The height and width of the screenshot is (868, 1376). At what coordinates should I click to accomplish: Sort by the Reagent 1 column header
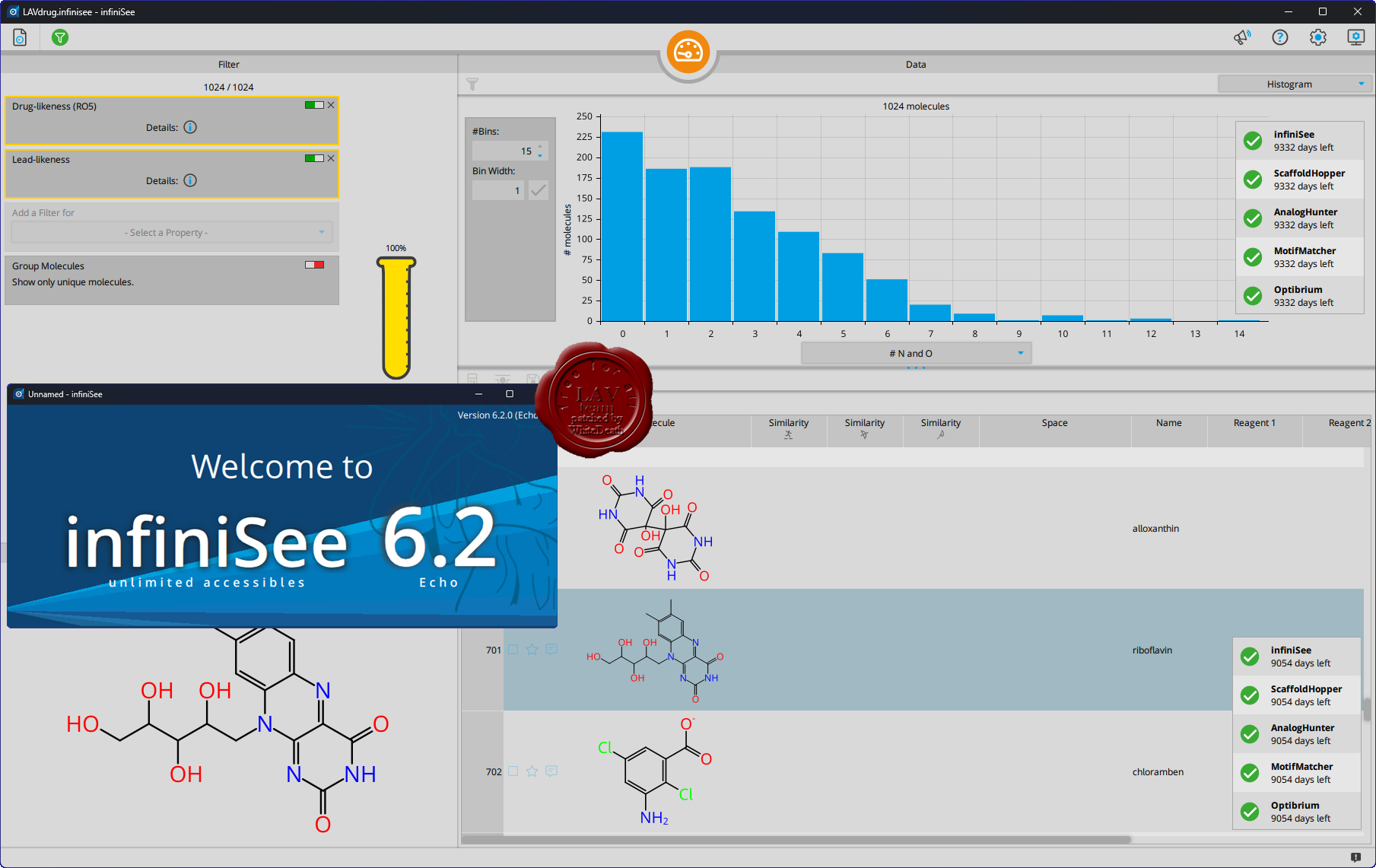[1254, 430]
